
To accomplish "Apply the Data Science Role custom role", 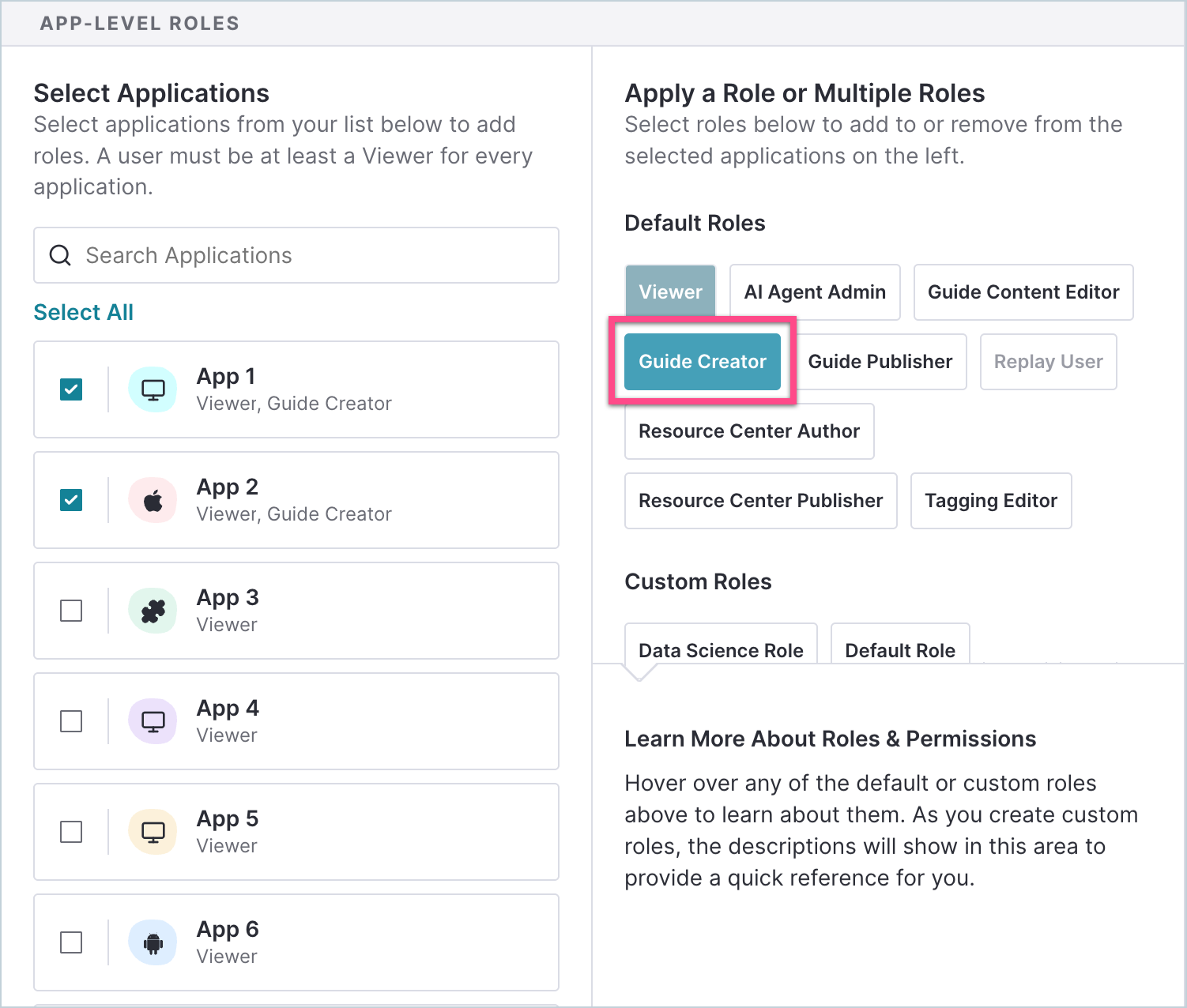I will (x=721, y=644).
